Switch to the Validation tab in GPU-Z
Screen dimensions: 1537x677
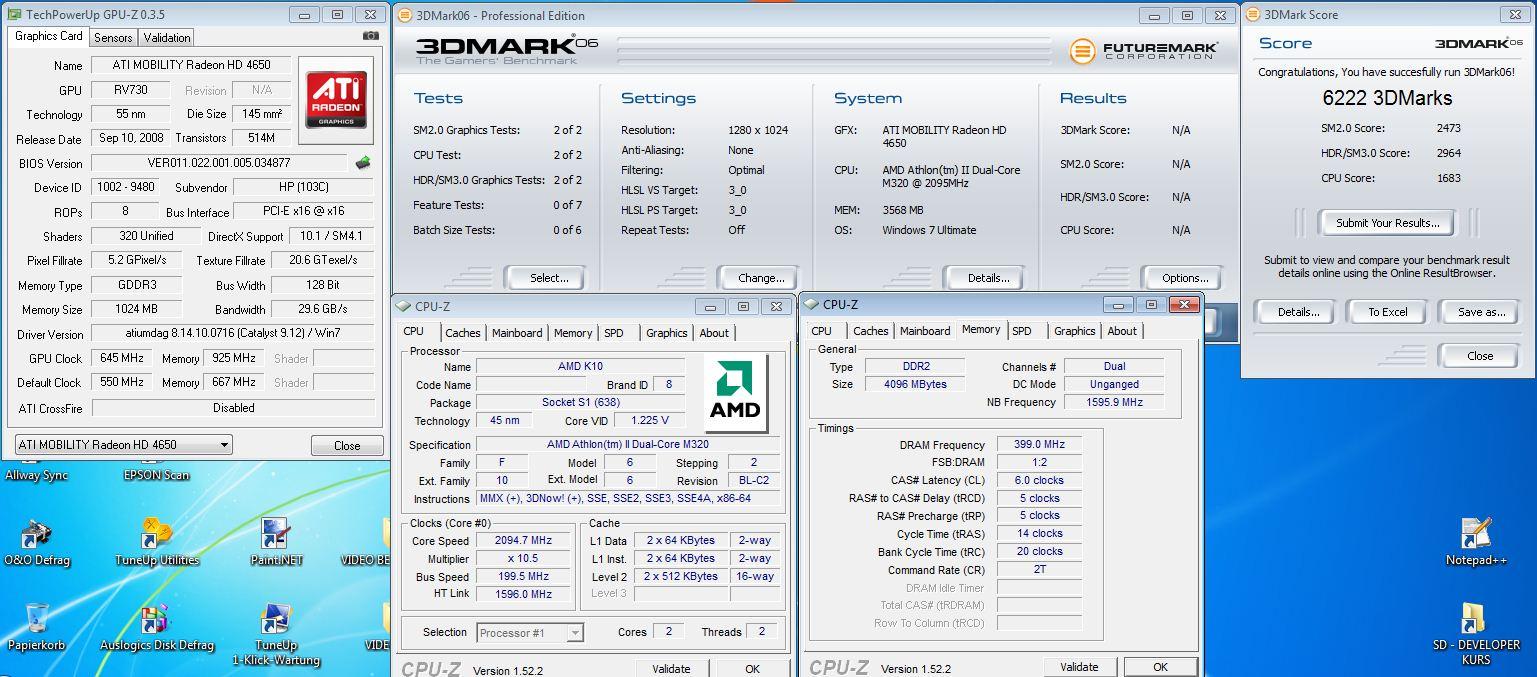(167, 37)
